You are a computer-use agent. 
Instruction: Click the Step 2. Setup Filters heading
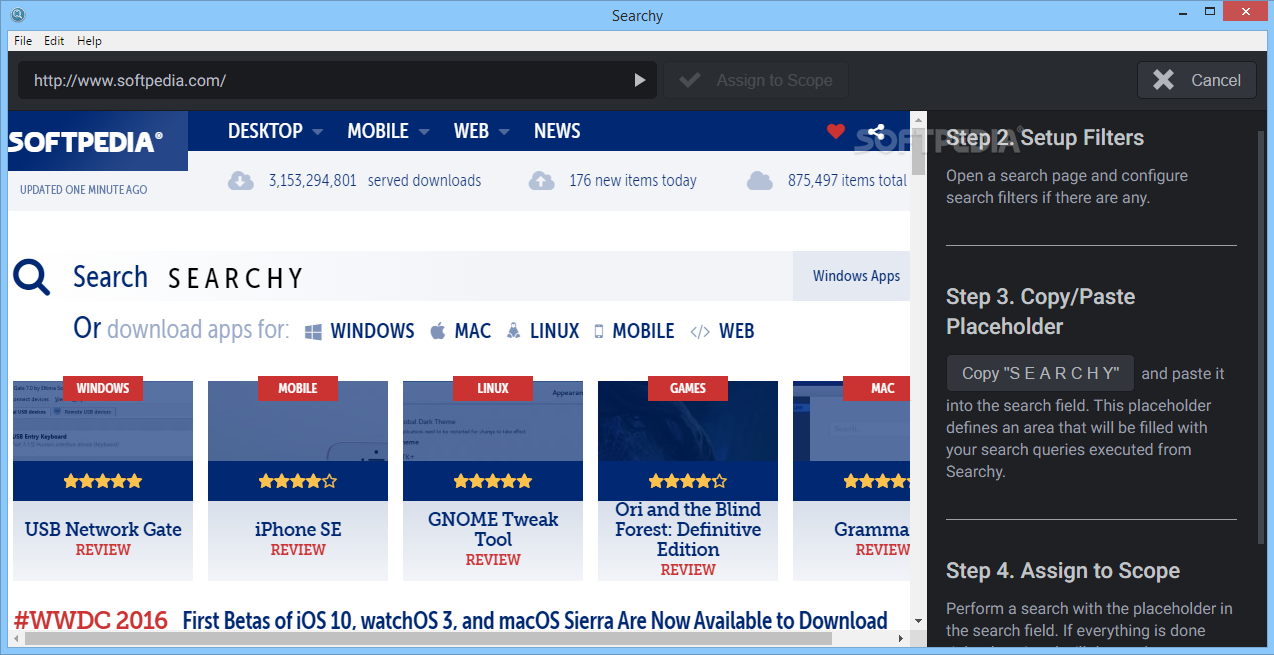click(x=1045, y=138)
